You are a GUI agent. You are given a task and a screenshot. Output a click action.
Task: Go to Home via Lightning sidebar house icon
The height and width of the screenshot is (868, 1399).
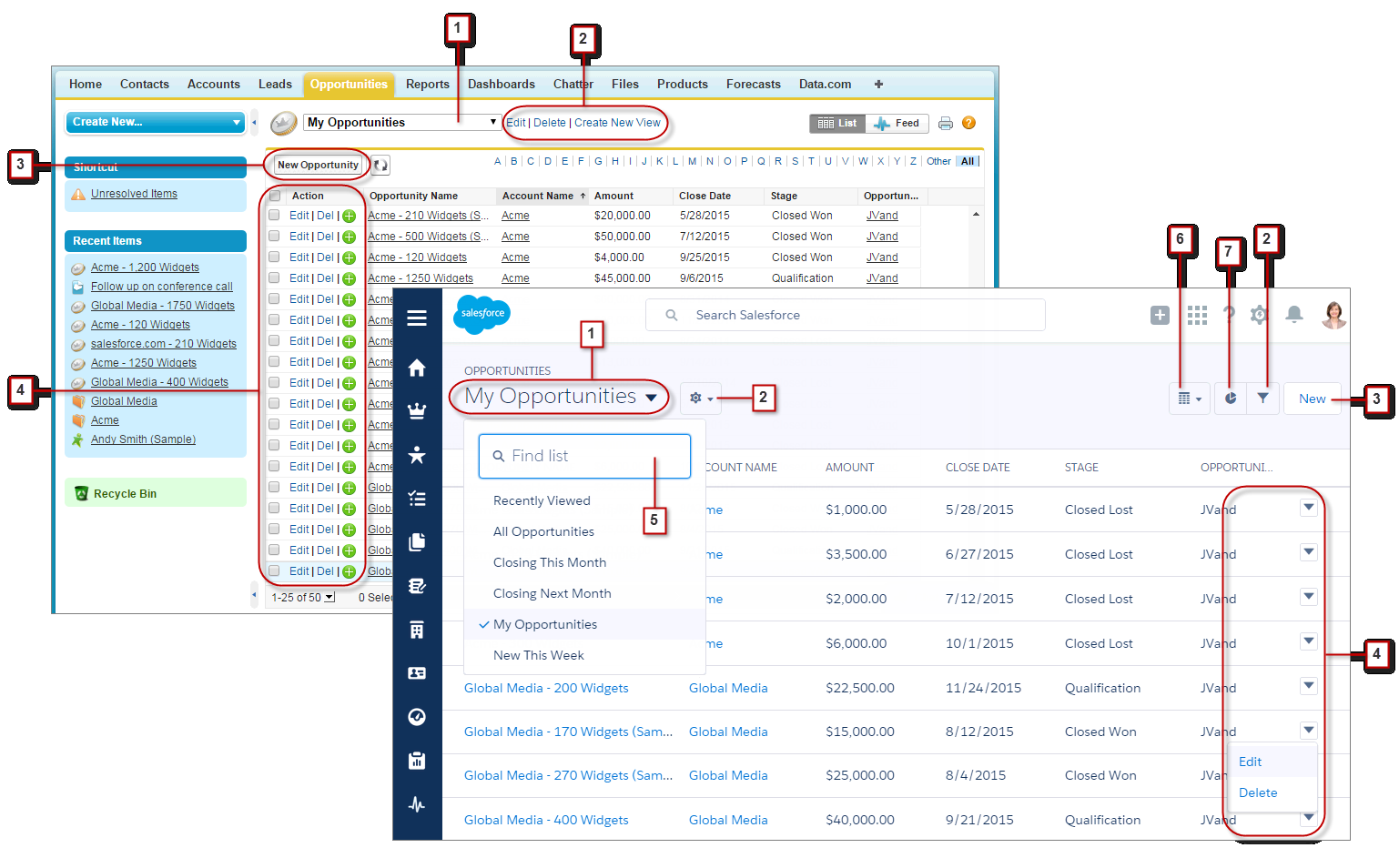click(417, 368)
